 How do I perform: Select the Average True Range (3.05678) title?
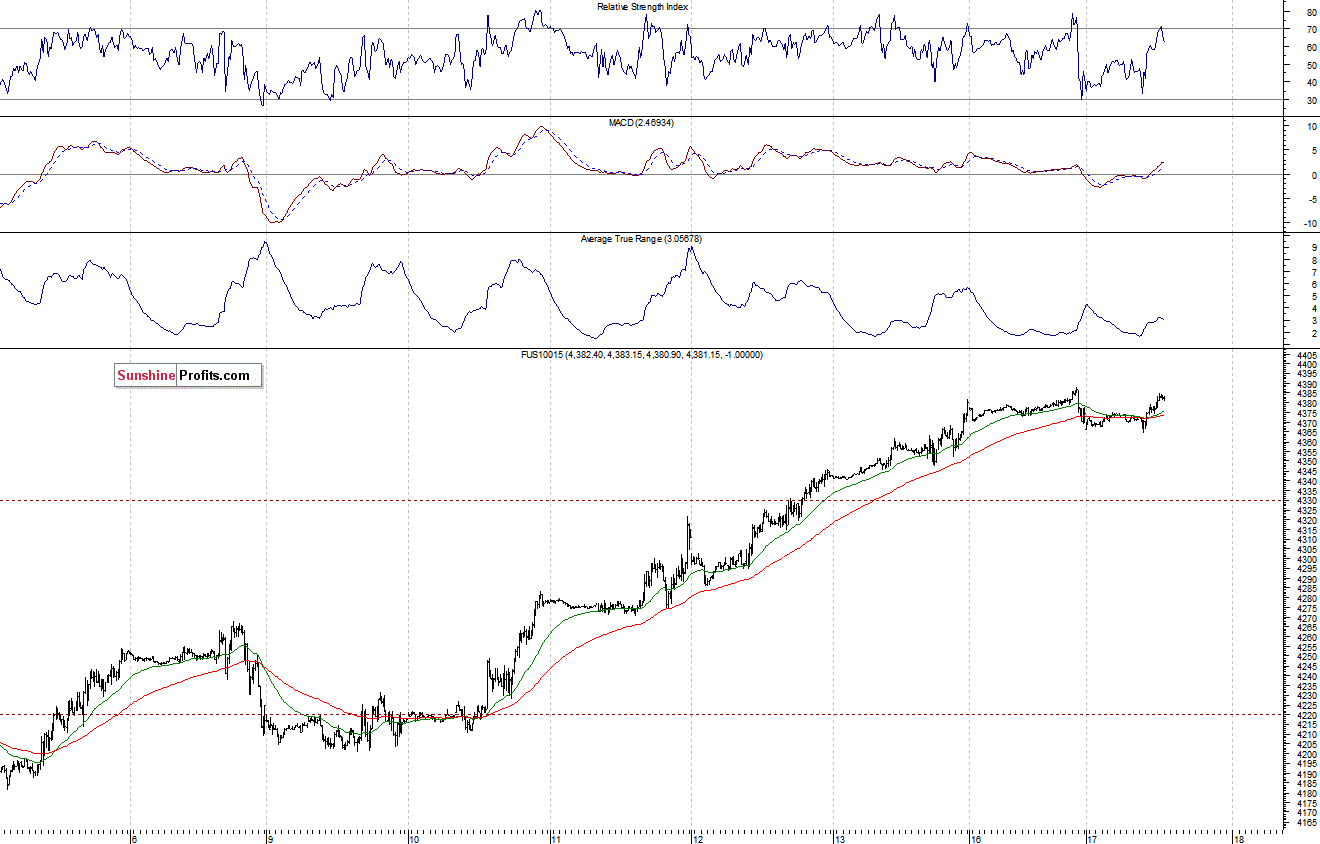coord(642,239)
